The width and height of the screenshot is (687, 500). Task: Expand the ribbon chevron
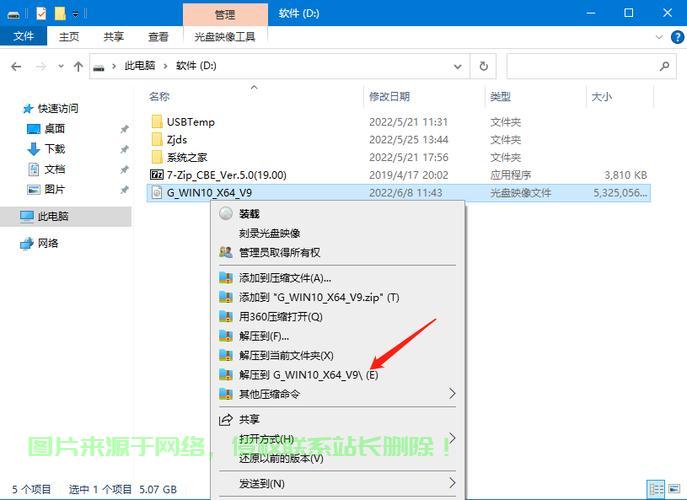click(x=659, y=37)
